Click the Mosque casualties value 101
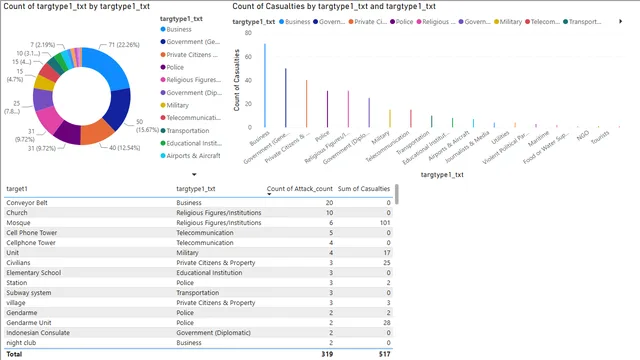The width and height of the screenshot is (640, 360). (x=385, y=223)
